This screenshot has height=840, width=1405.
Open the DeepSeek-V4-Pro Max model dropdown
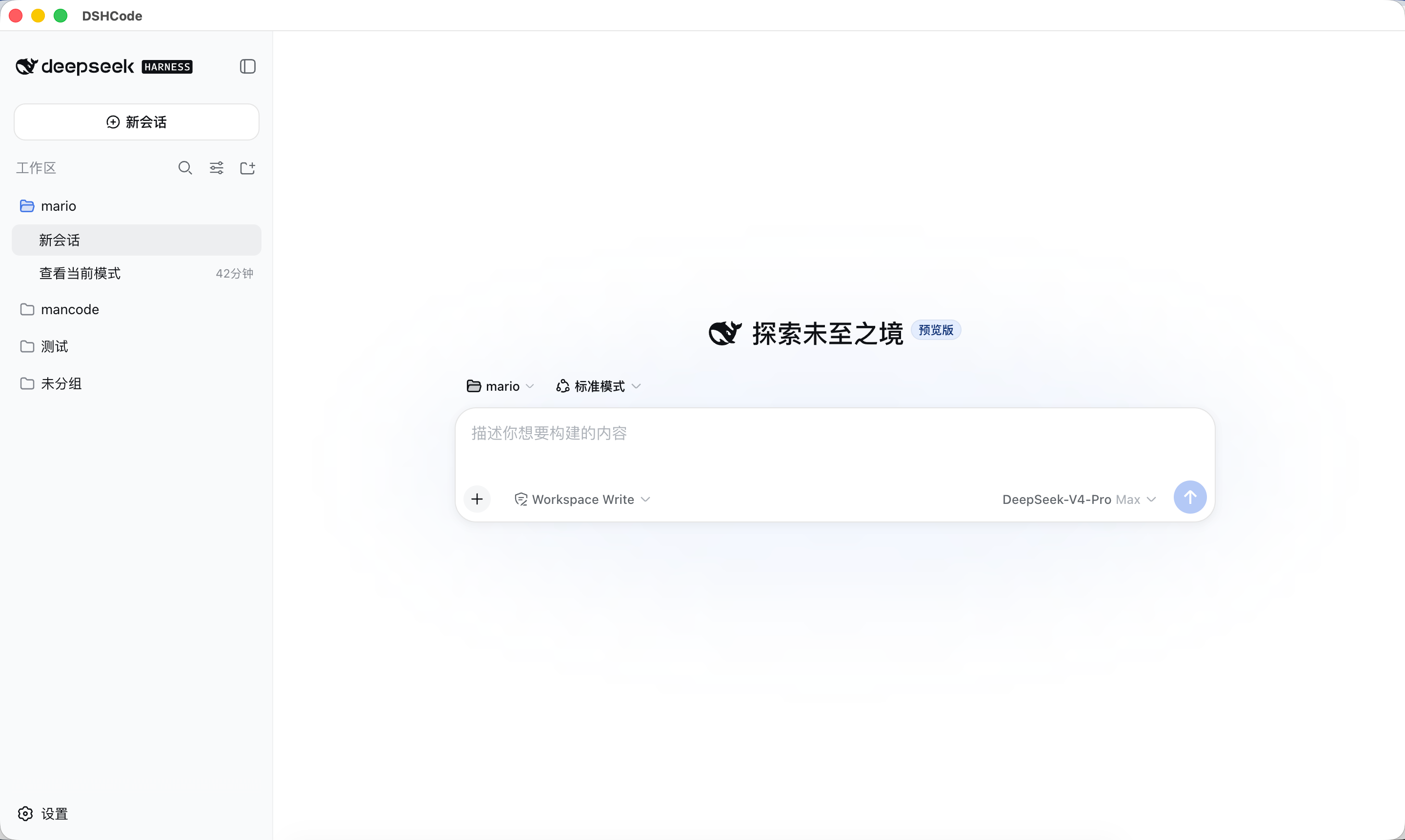tap(1079, 499)
